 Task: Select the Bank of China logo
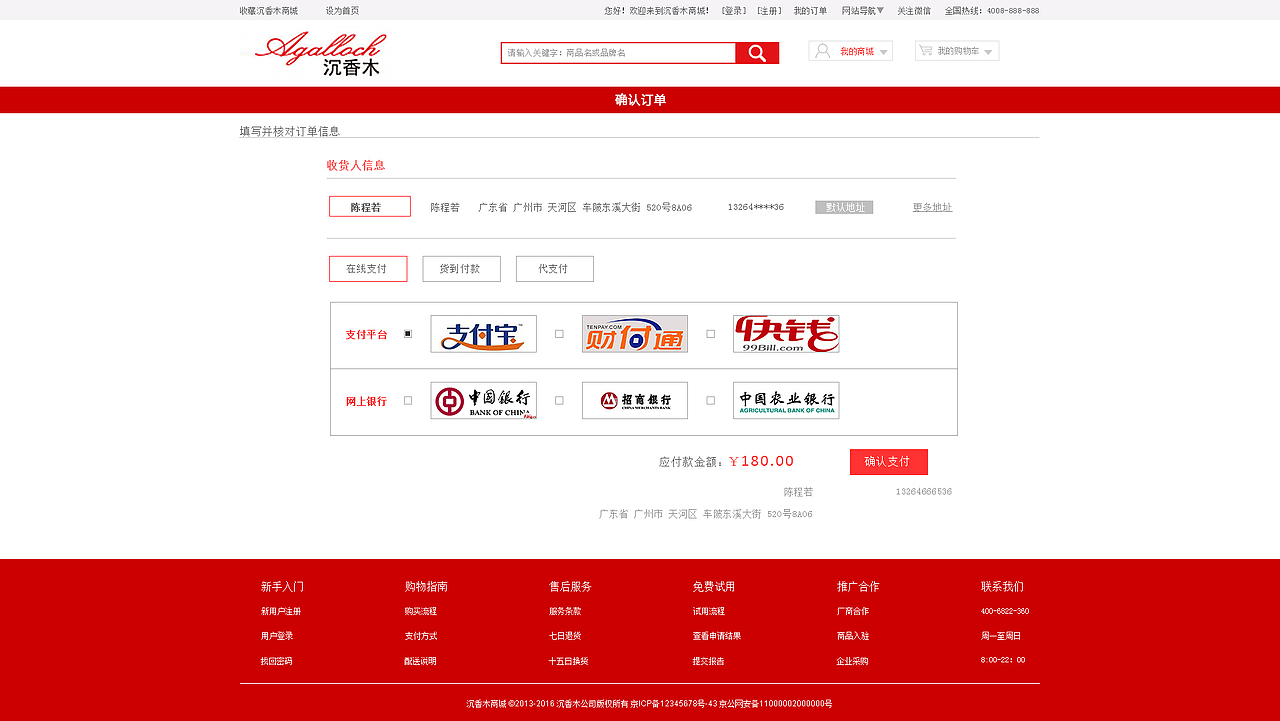[x=483, y=400]
